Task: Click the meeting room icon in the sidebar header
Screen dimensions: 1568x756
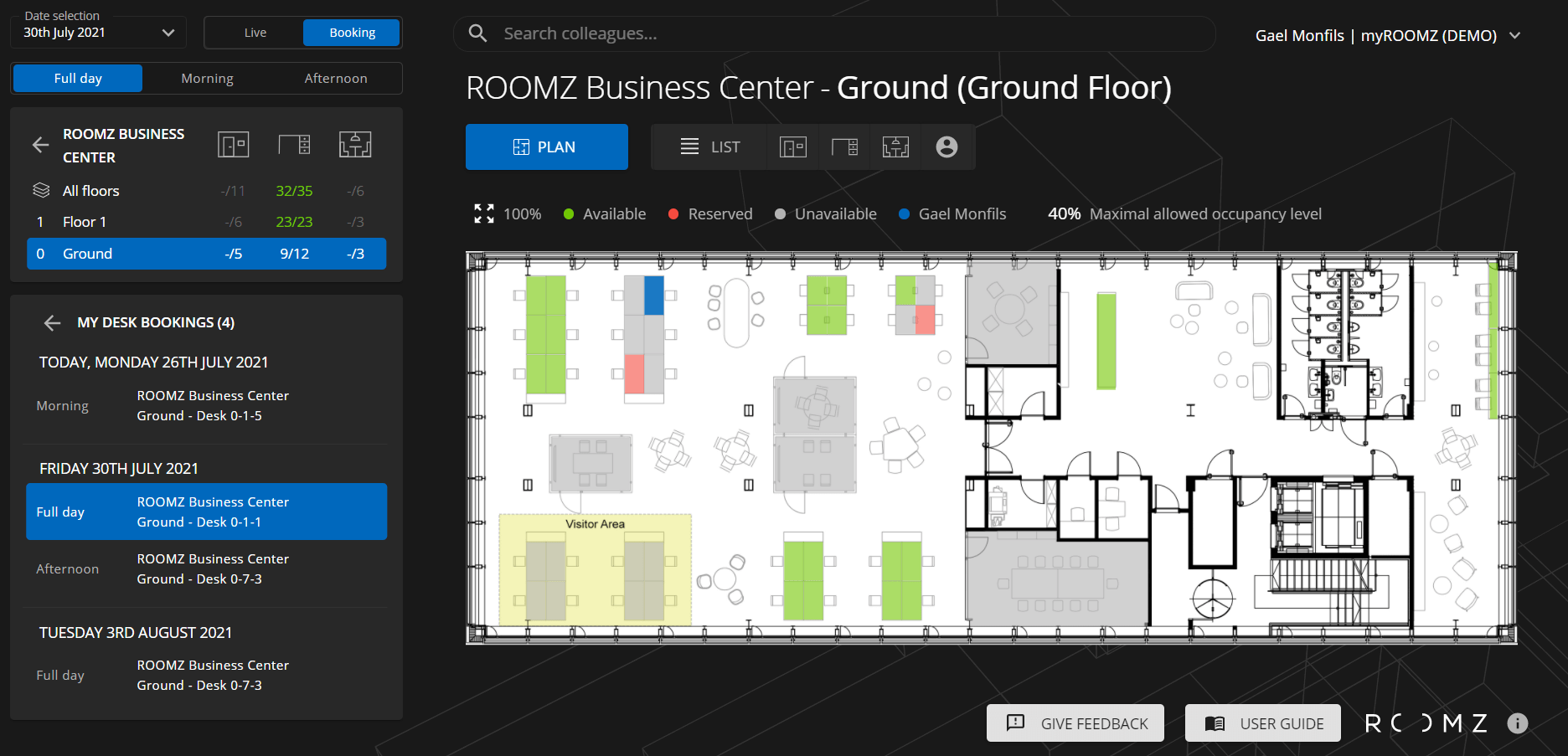Action: click(x=355, y=144)
